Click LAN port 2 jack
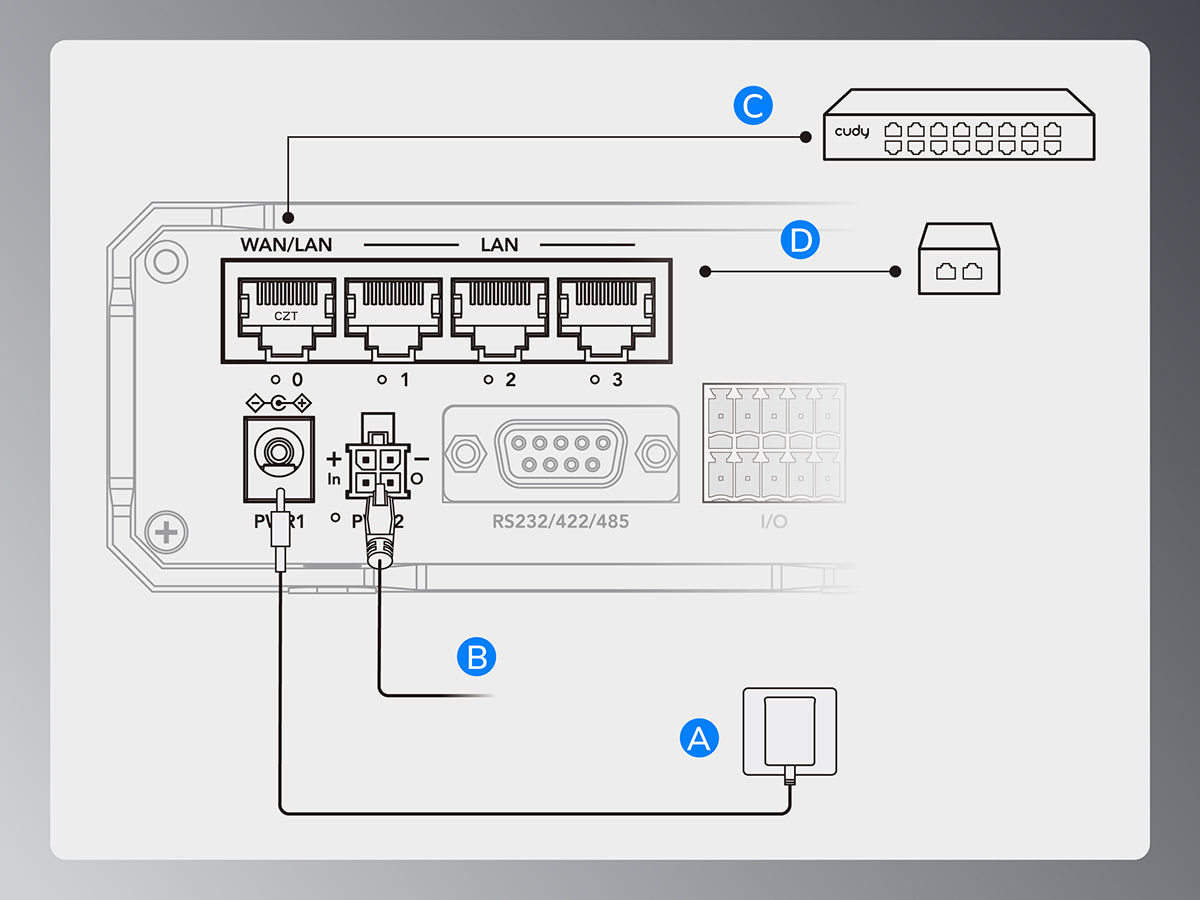 click(x=499, y=312)
